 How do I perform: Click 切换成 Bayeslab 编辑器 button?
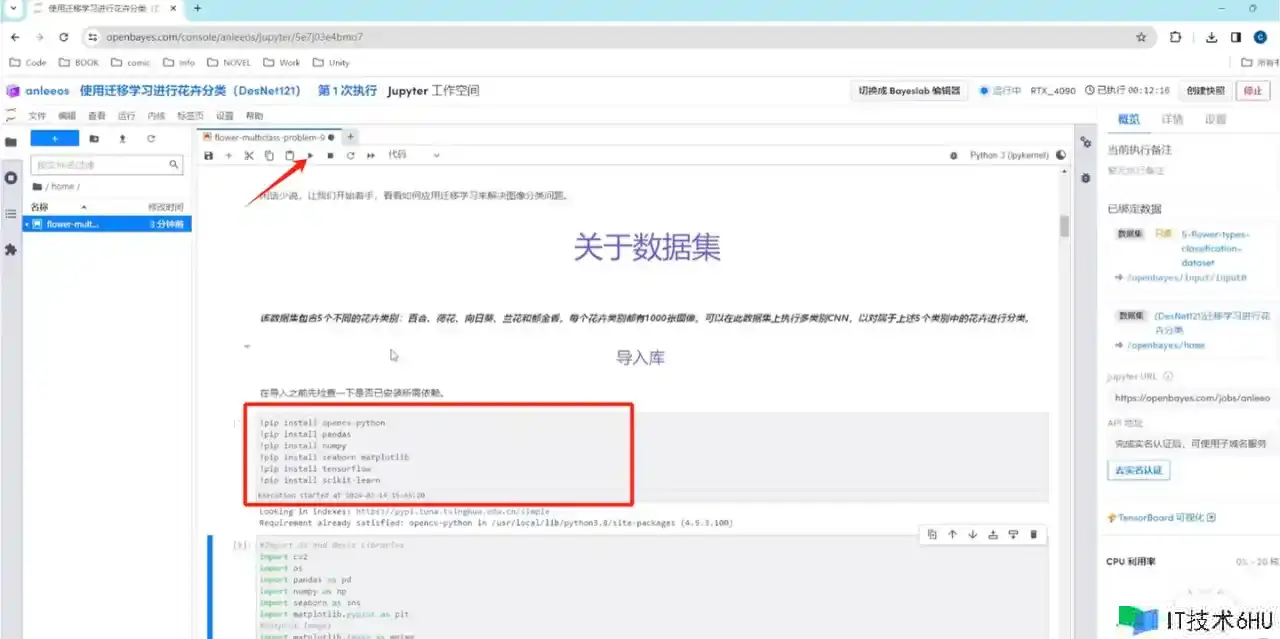coord(909,90)
